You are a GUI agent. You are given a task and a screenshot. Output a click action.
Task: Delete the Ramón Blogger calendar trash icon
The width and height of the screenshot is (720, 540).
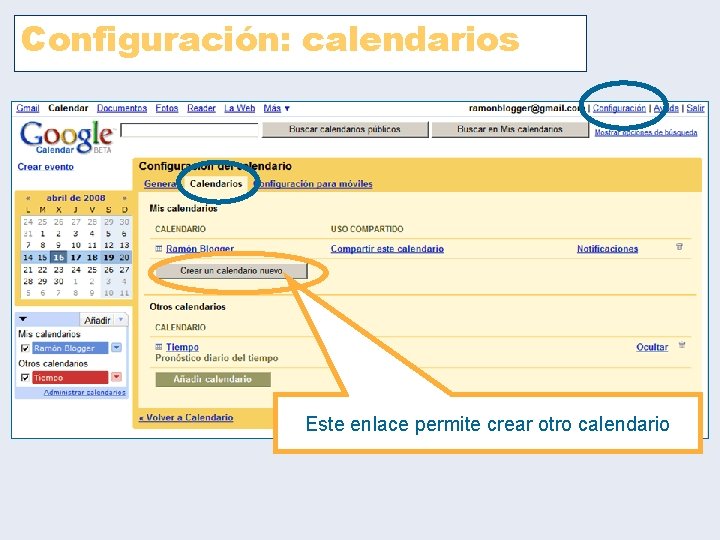[x=680, y=247]
